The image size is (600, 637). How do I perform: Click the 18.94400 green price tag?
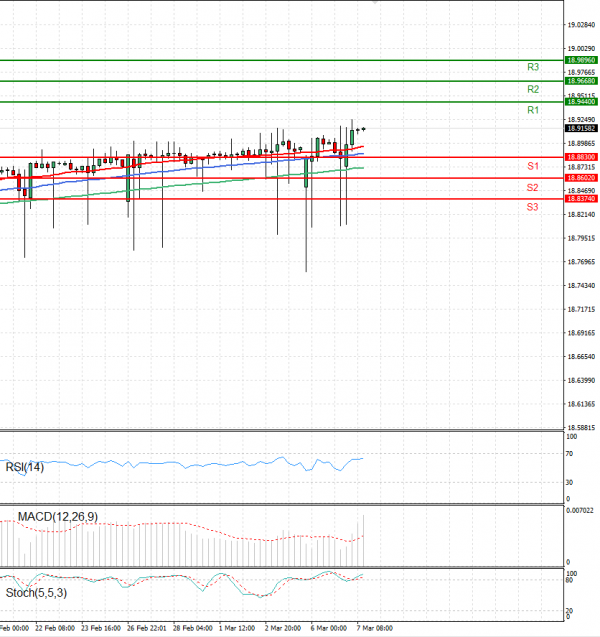click(581, 102)
